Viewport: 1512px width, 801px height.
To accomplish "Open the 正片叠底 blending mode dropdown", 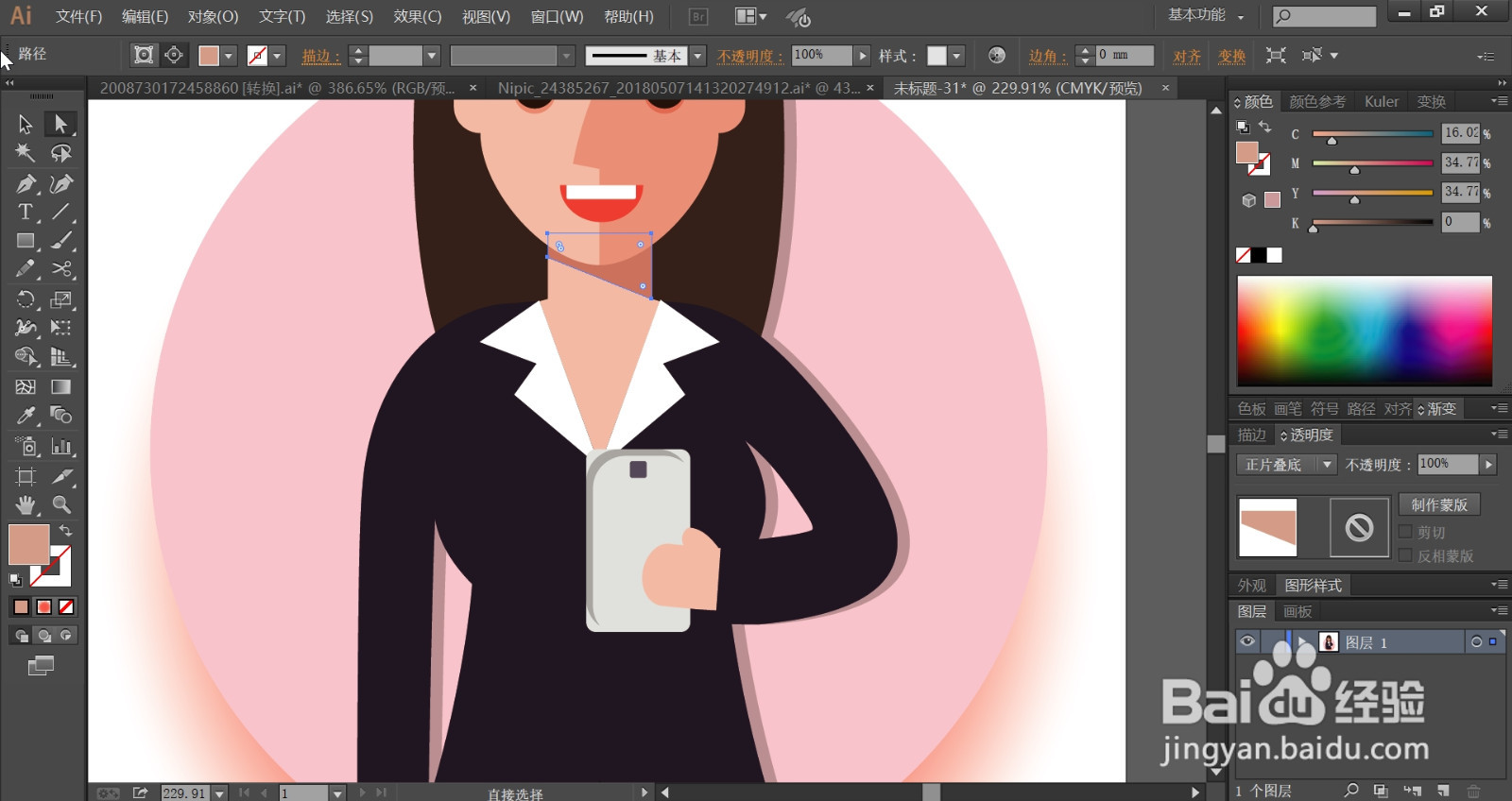I will tap(1328, 464).
